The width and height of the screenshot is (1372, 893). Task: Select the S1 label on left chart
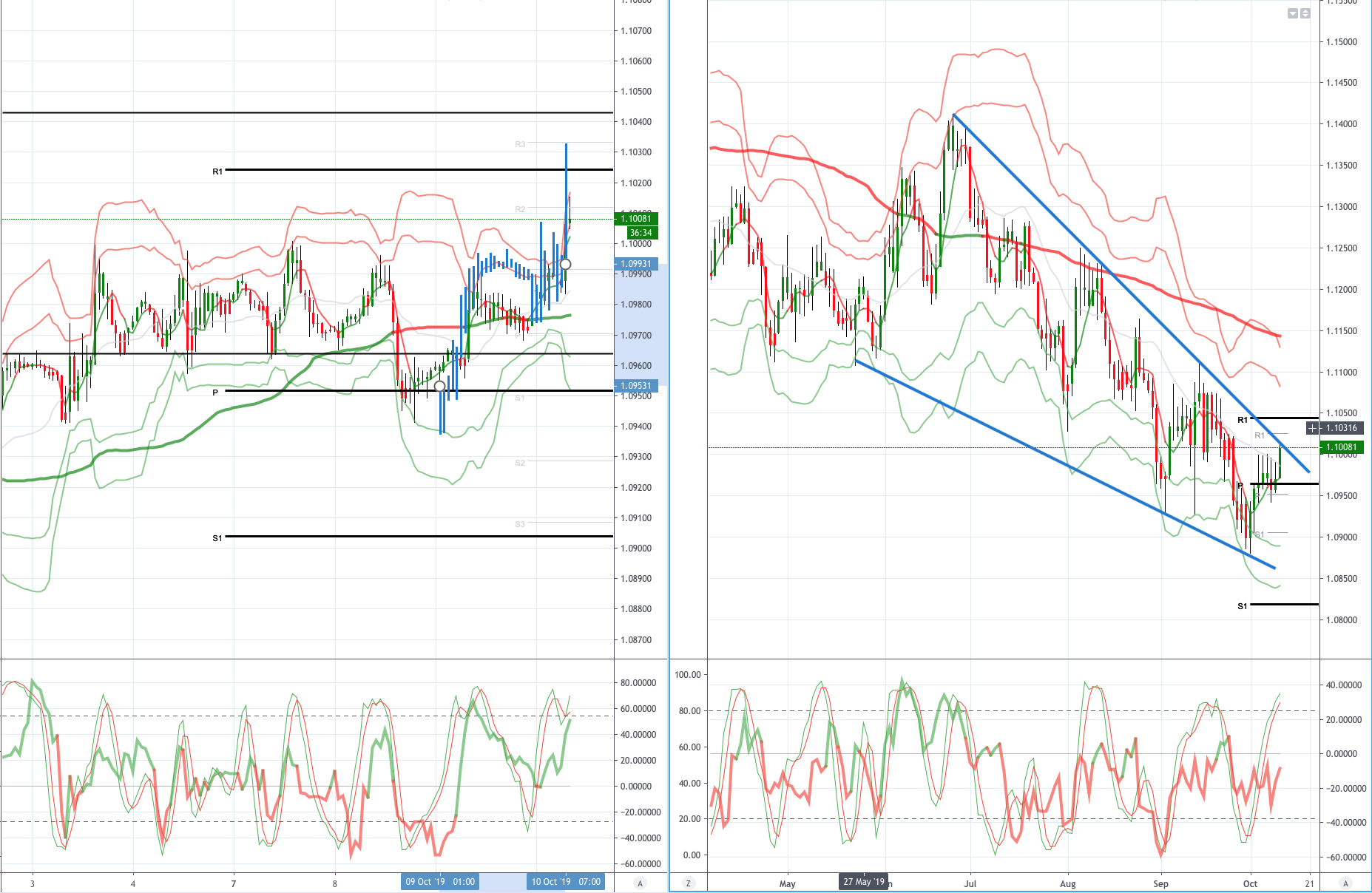217,538
